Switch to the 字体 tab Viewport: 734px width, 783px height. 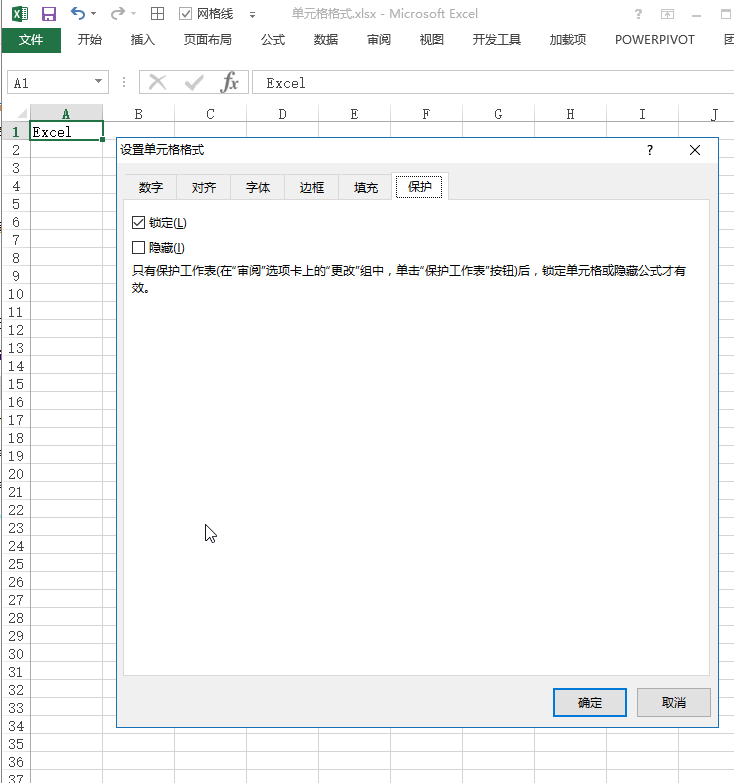[258, 187]
